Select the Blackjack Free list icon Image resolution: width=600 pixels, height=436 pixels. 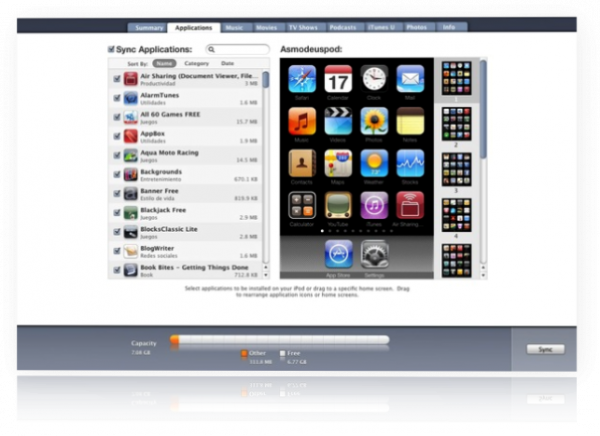pyautogui.click(x=130, y=213)
